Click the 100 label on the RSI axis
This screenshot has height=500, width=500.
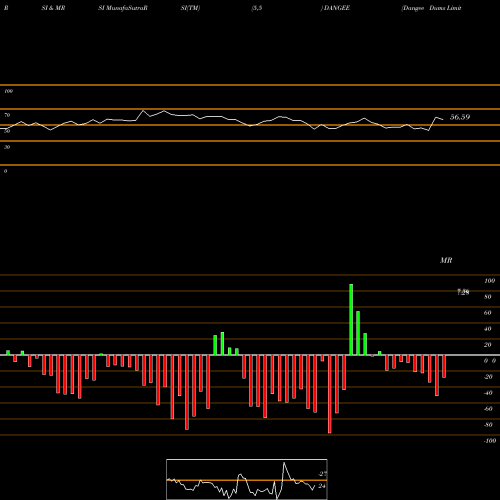8,91
